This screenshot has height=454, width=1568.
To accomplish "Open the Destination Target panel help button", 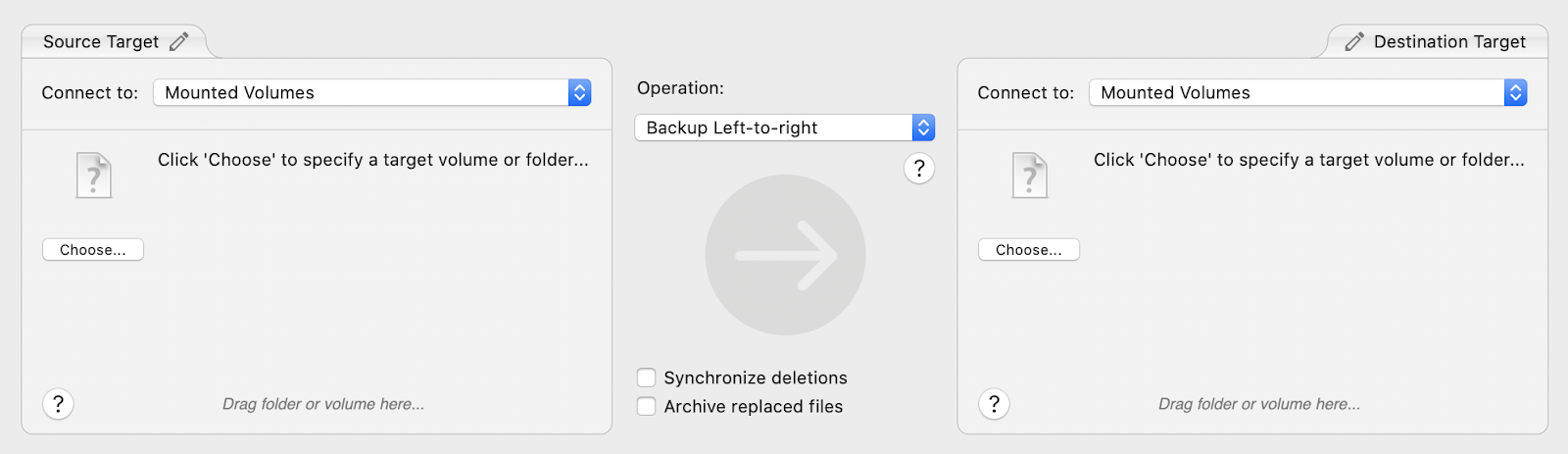I will 994,404.
